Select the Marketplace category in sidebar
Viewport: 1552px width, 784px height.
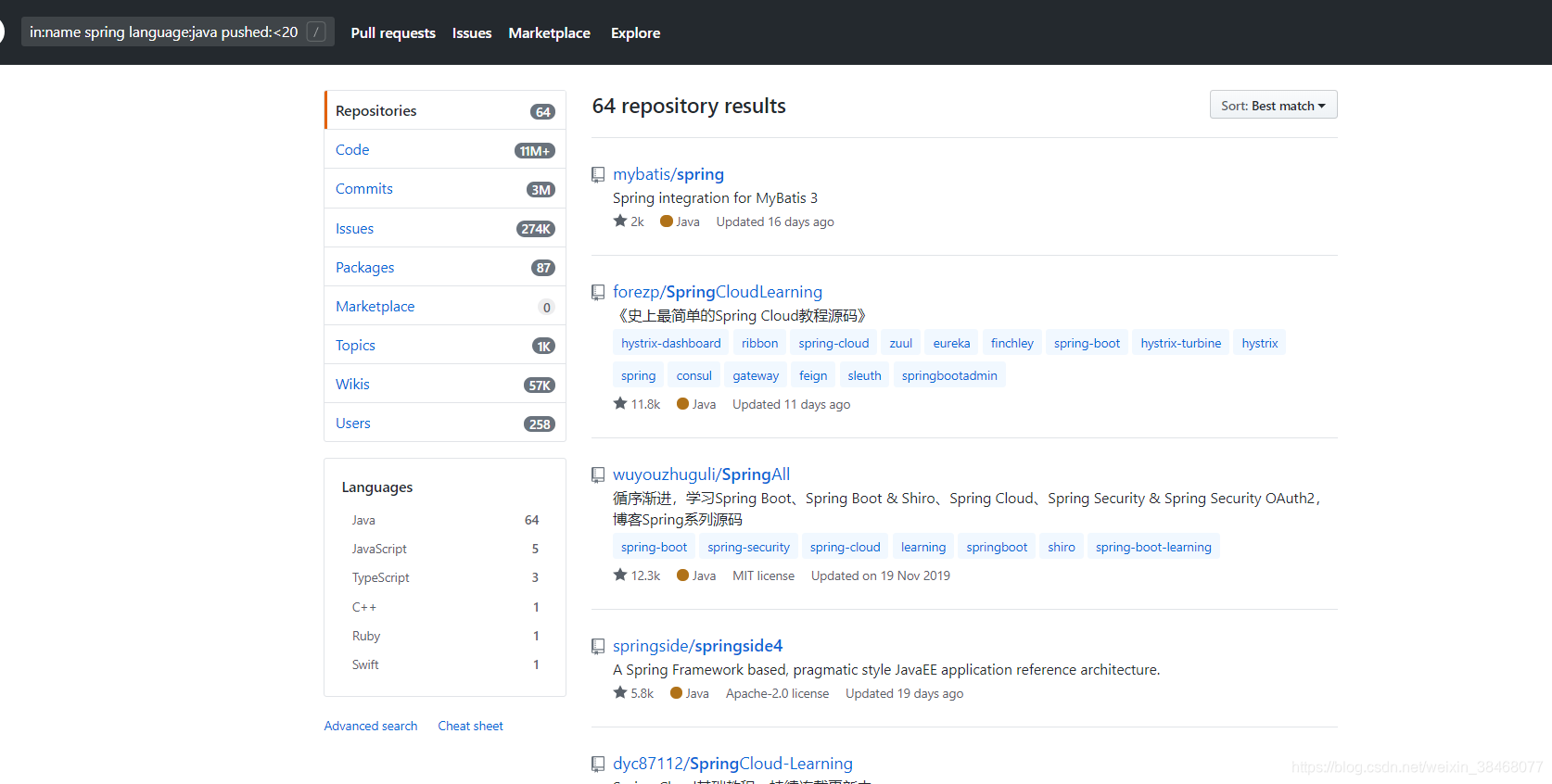coord(445,306)
